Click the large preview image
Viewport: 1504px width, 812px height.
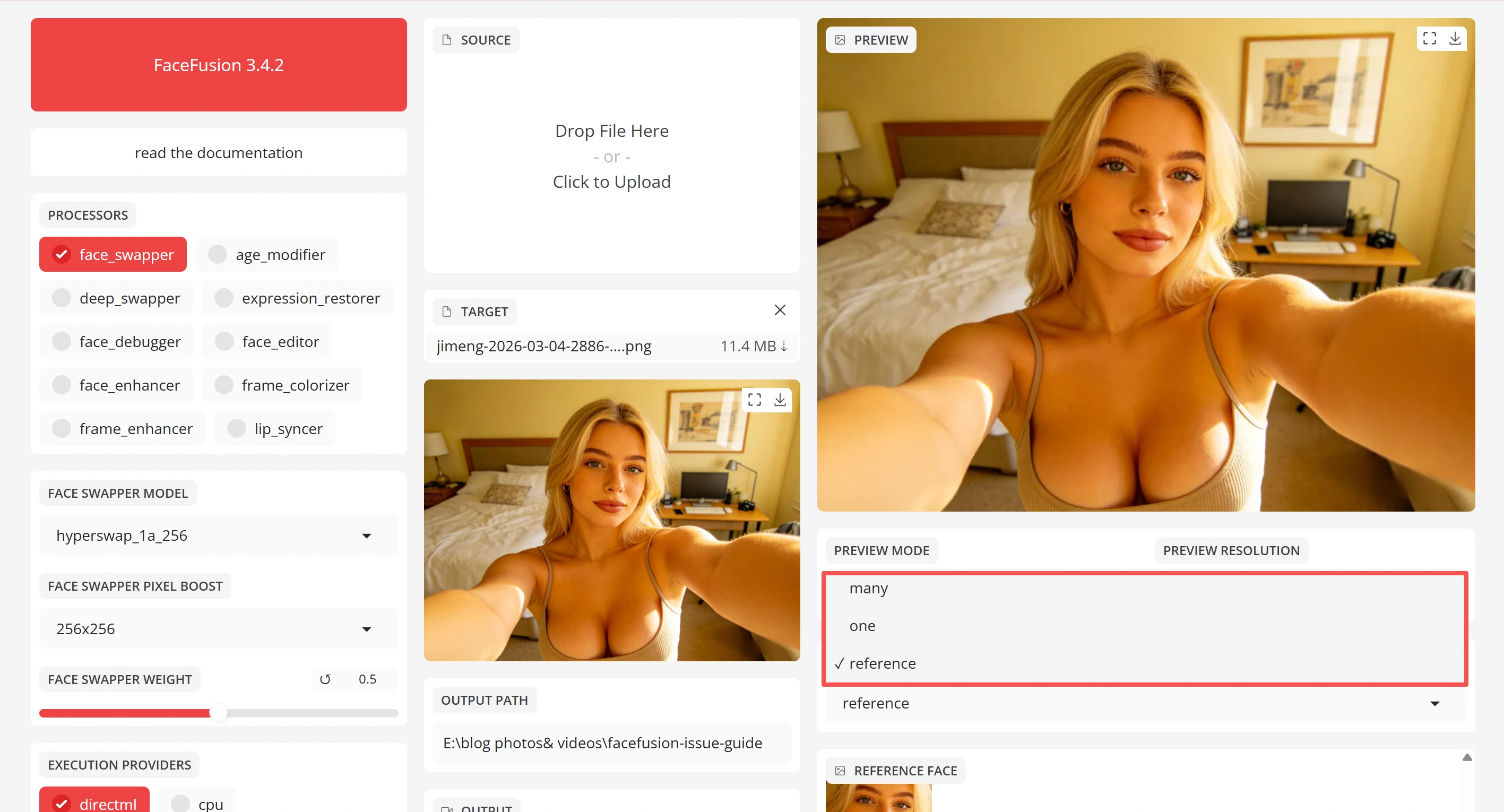pos(1146,265)
